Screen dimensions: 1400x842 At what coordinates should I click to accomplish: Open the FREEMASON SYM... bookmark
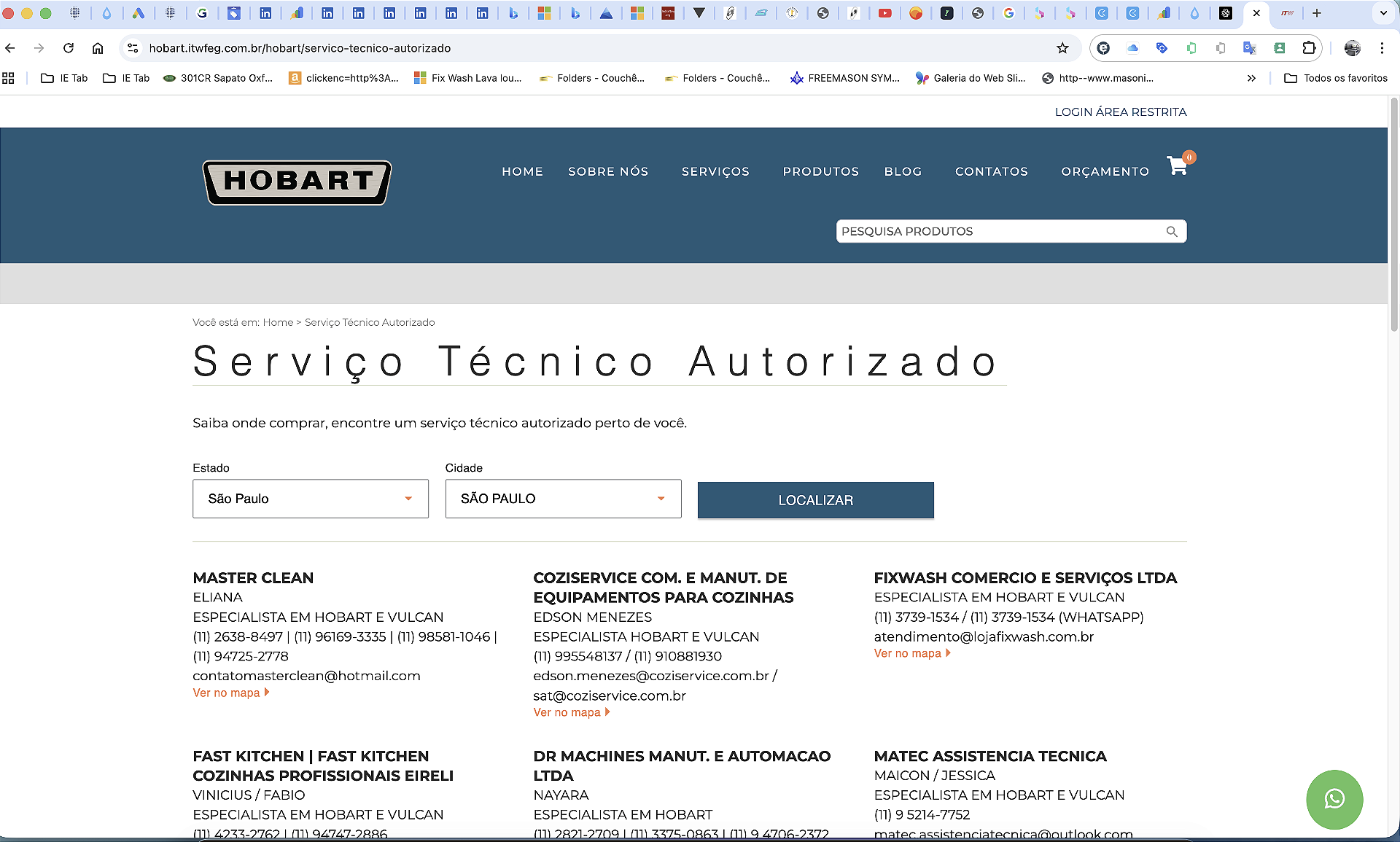(845, 78)
